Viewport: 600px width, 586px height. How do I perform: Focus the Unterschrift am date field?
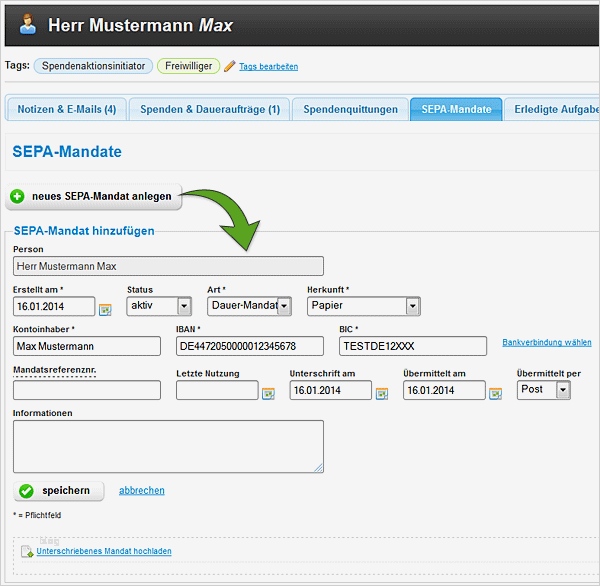coord(331,390)
